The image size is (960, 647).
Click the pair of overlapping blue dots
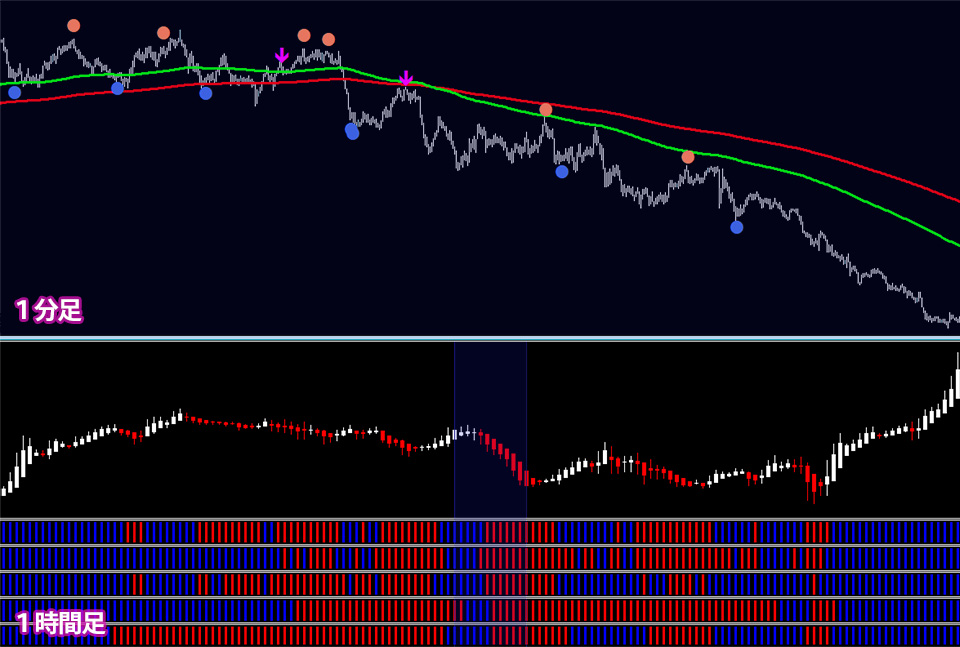(x=352, y=131)
